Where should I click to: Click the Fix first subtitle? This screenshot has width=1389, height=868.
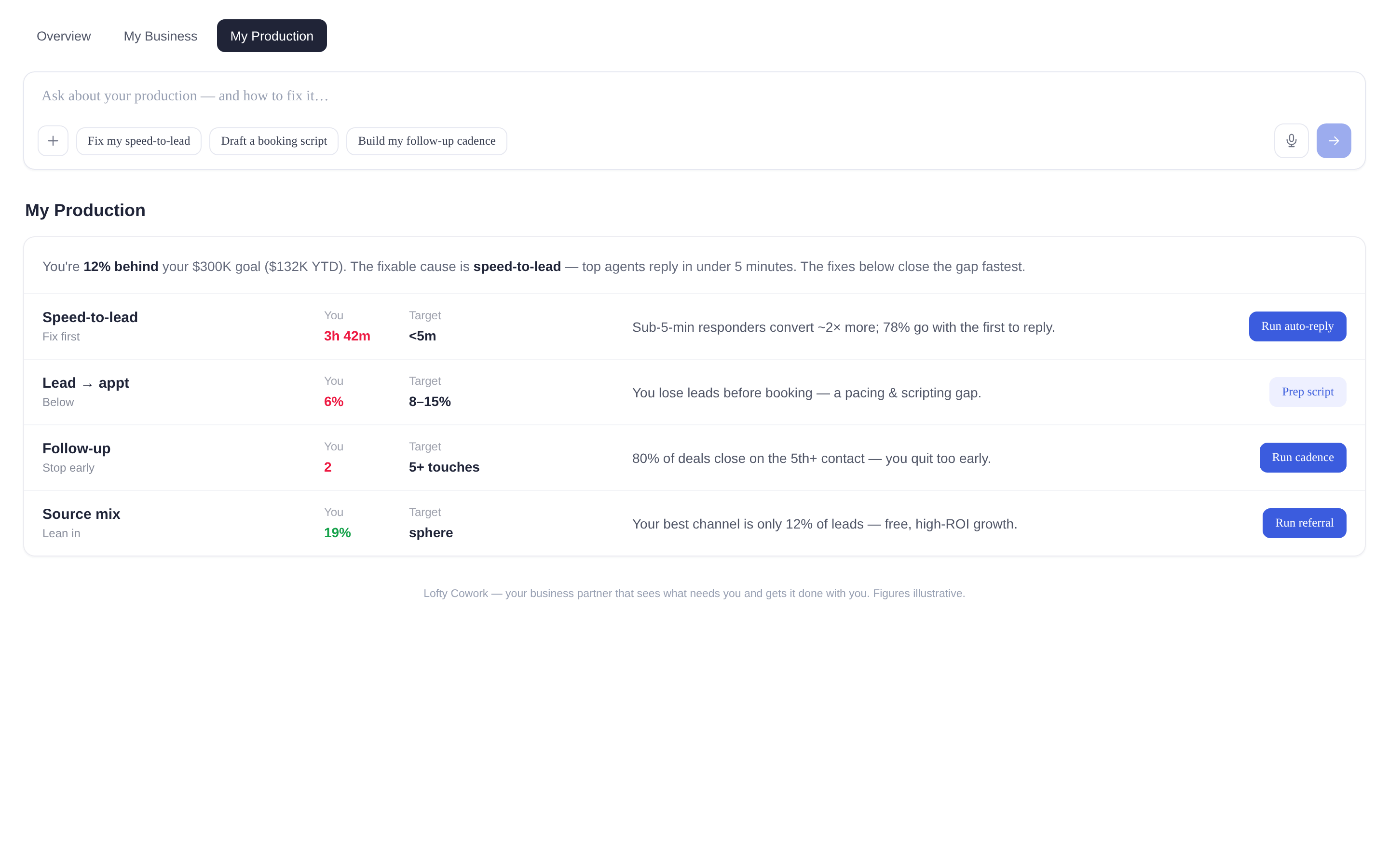tap(61, 337)
